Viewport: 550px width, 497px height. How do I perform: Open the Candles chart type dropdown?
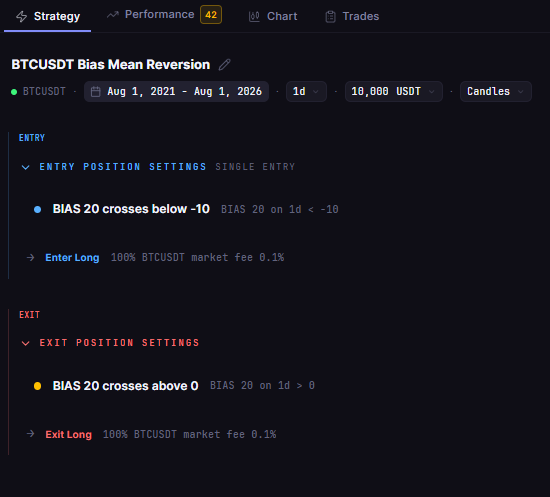(496, 92)
